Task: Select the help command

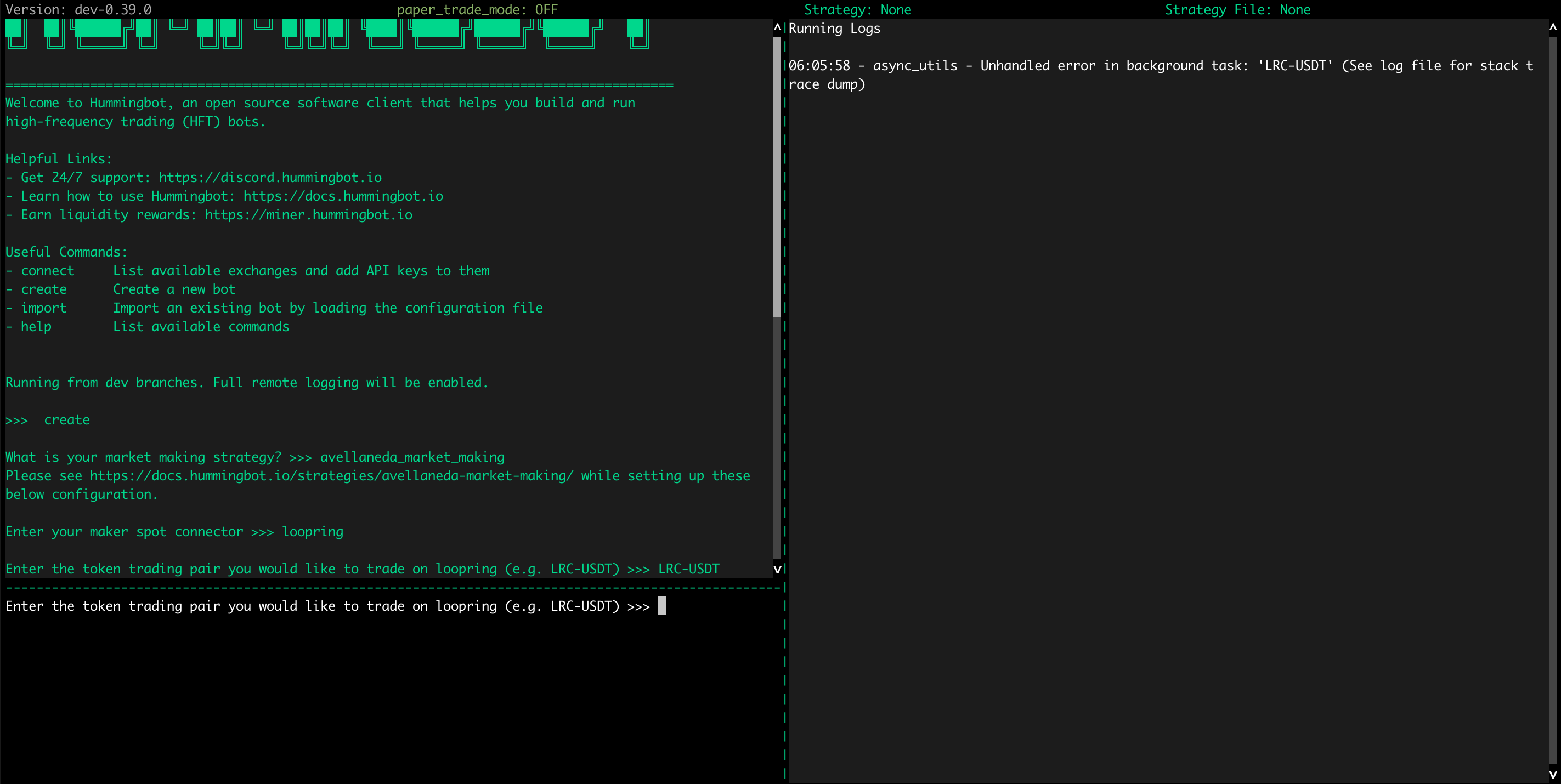Action: 36,326
